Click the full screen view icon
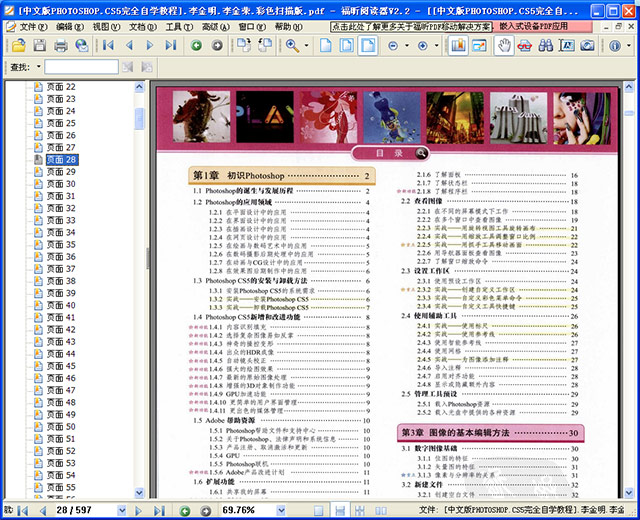Viewport: 640px width, 520px height. click(x=479, y=45)
